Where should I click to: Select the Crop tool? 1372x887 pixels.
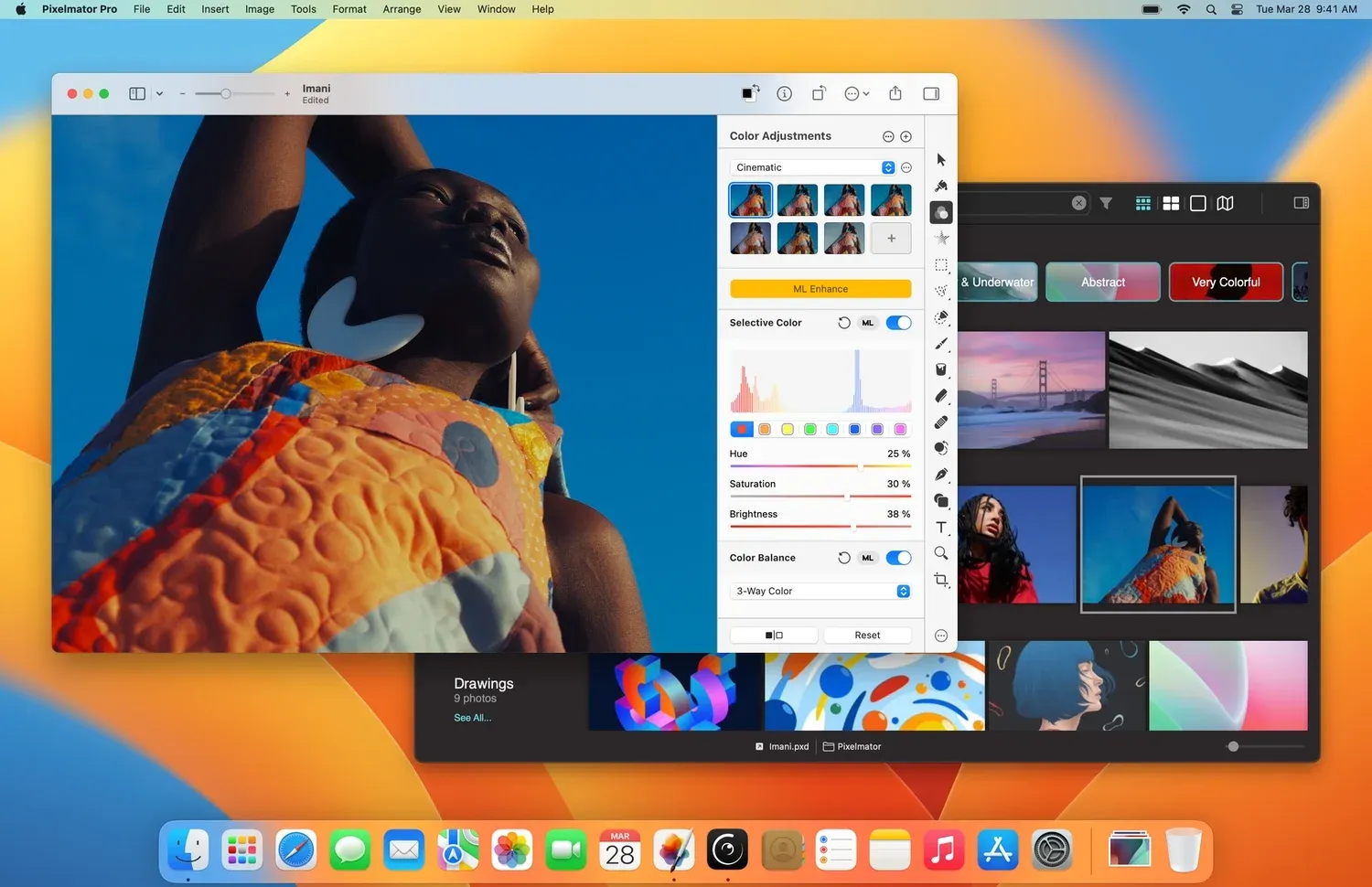(x=941, y=580)
